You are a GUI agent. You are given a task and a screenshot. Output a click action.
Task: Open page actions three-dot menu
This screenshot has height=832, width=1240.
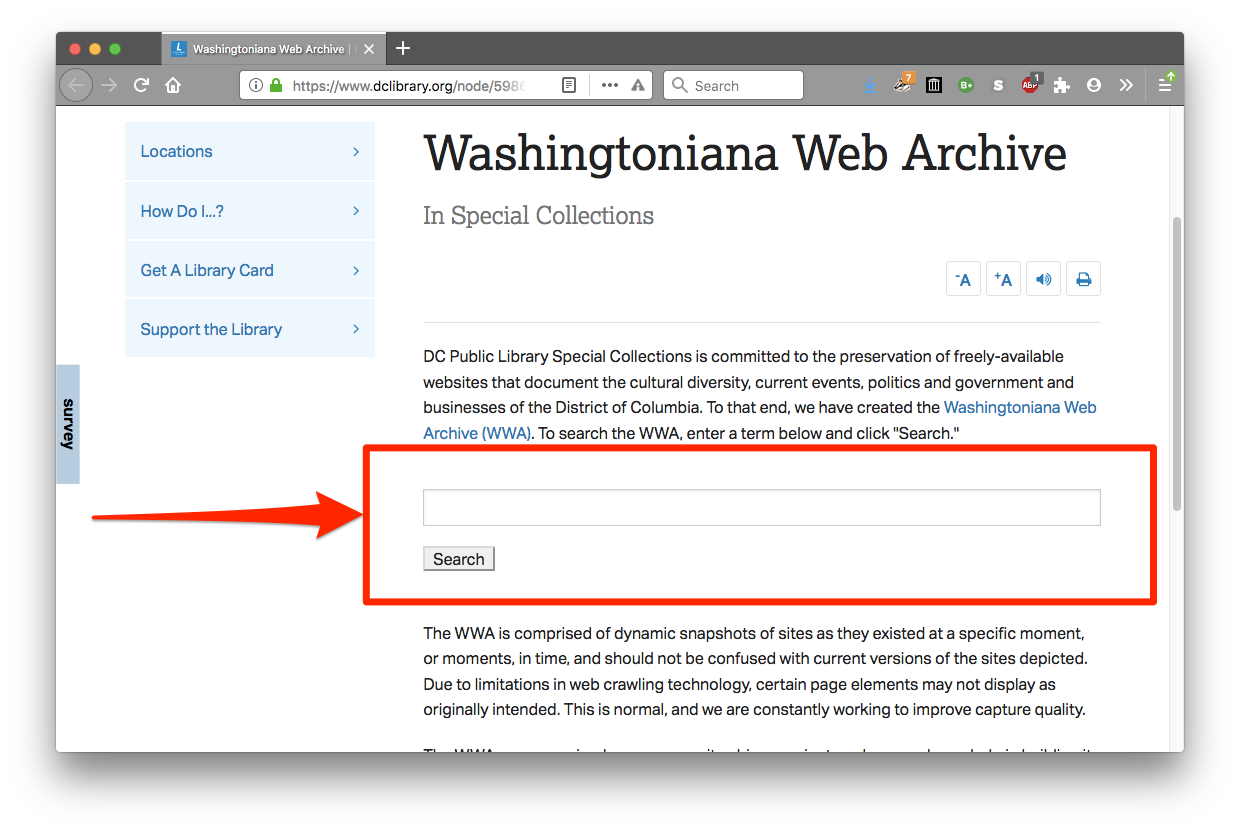(610, 86)
